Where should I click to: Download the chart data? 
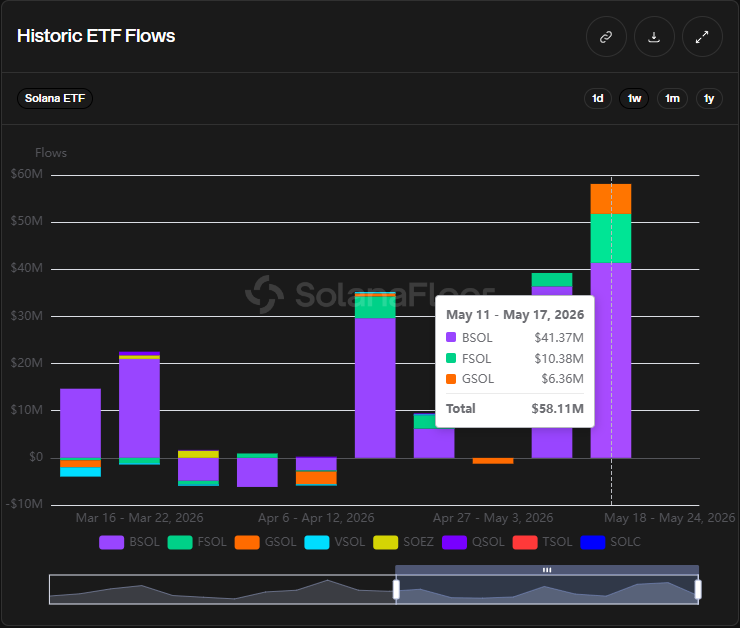654,37
